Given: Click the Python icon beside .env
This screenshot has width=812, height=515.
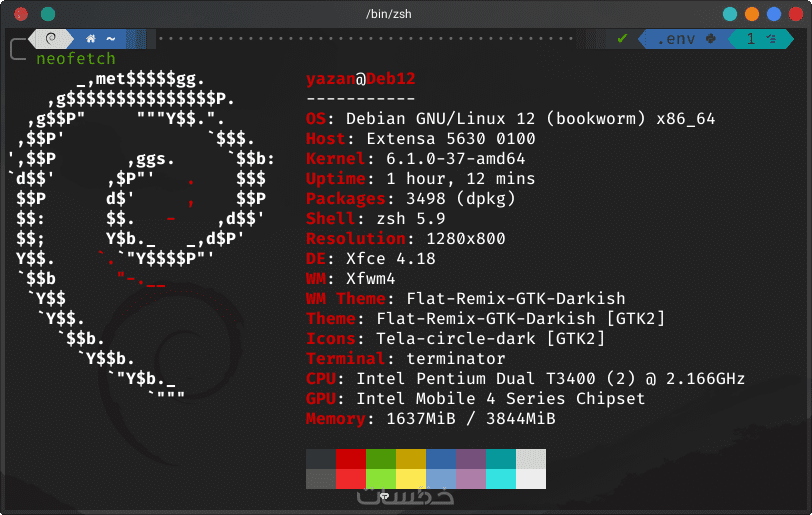Looking at the screenshot, I should click(x=711, y=38).
